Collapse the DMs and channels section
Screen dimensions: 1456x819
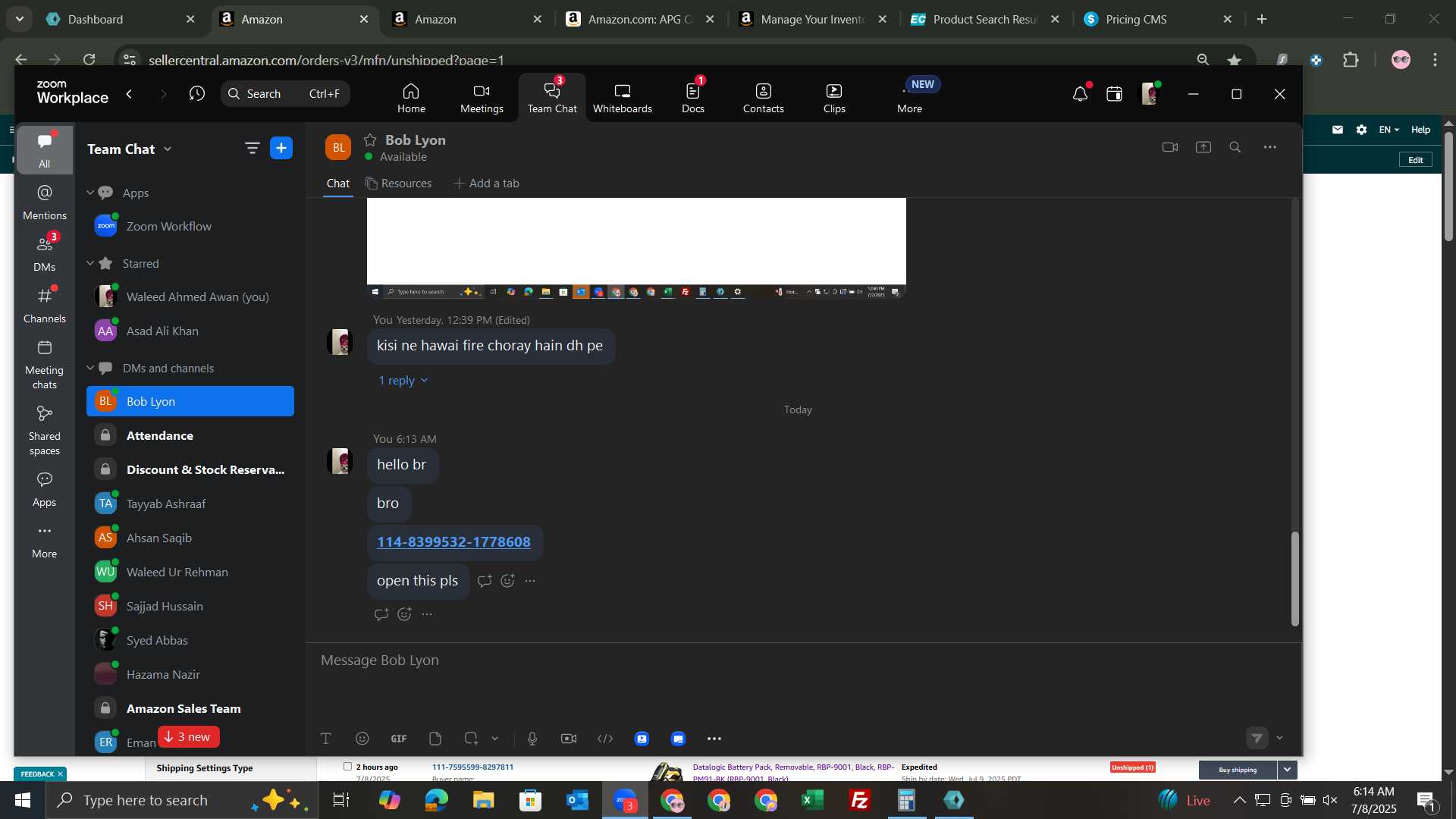tap(90, 368)
